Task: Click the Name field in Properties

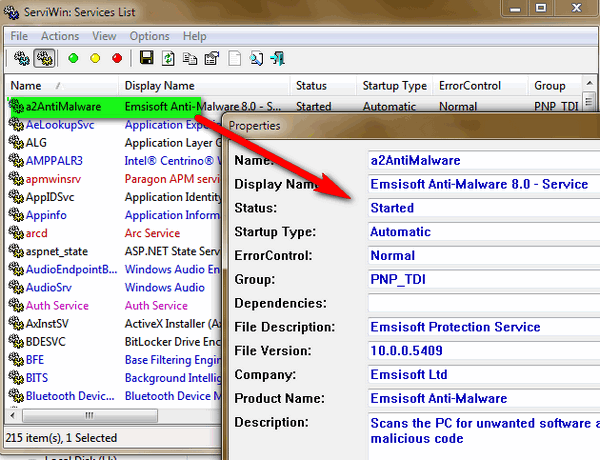Action: [x=484, y=160]
